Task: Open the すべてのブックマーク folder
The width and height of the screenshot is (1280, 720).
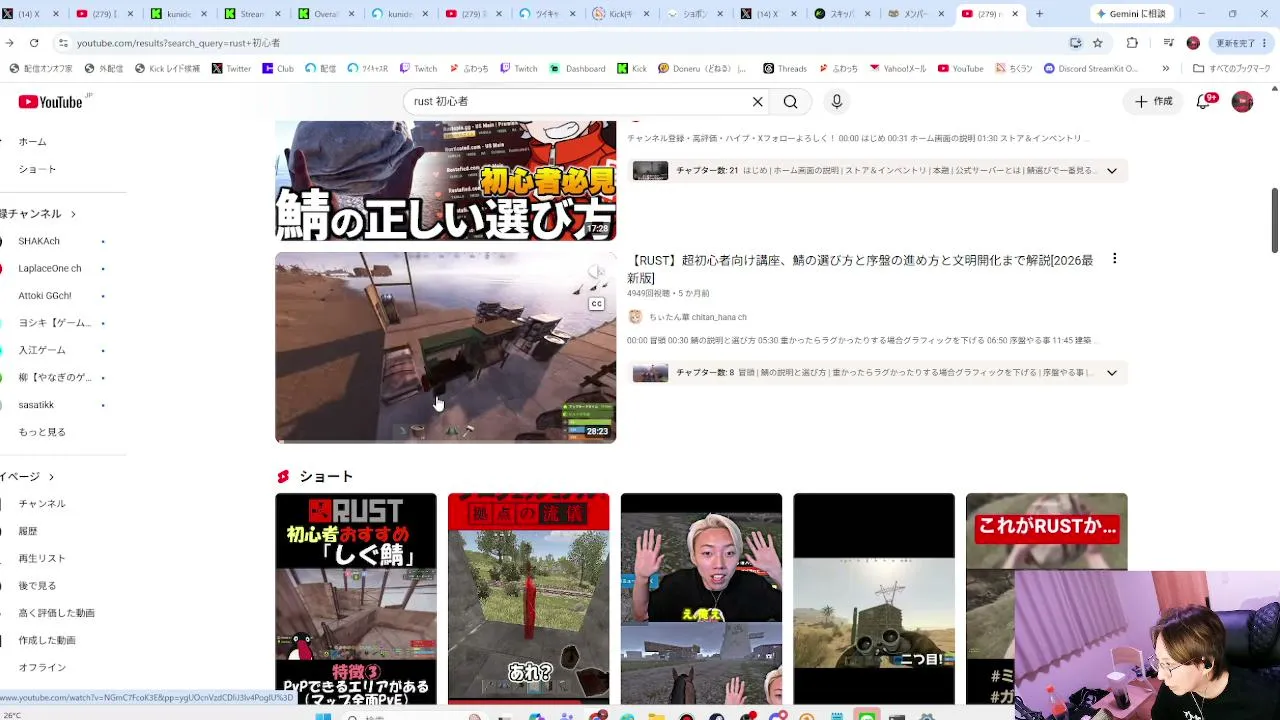Action: (1231, 69)
